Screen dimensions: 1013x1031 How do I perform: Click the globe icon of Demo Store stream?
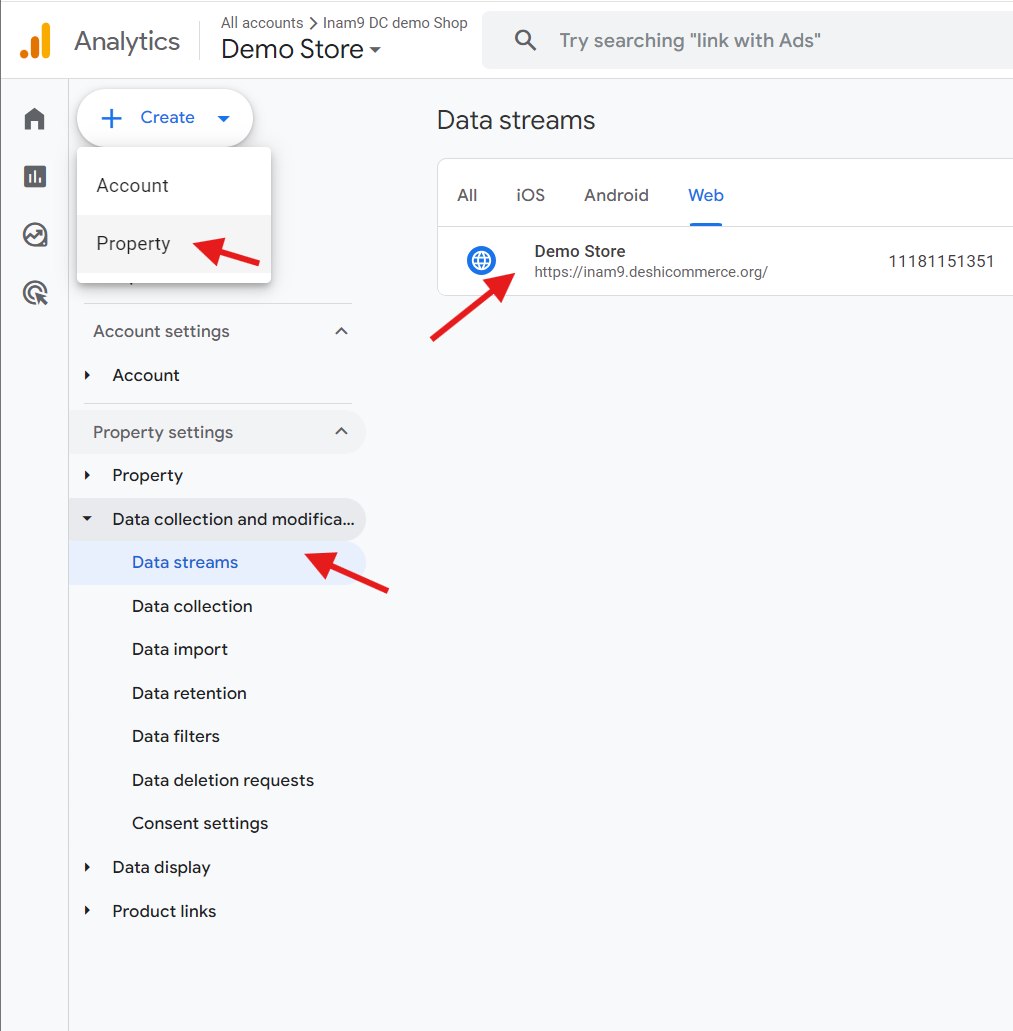481,260
